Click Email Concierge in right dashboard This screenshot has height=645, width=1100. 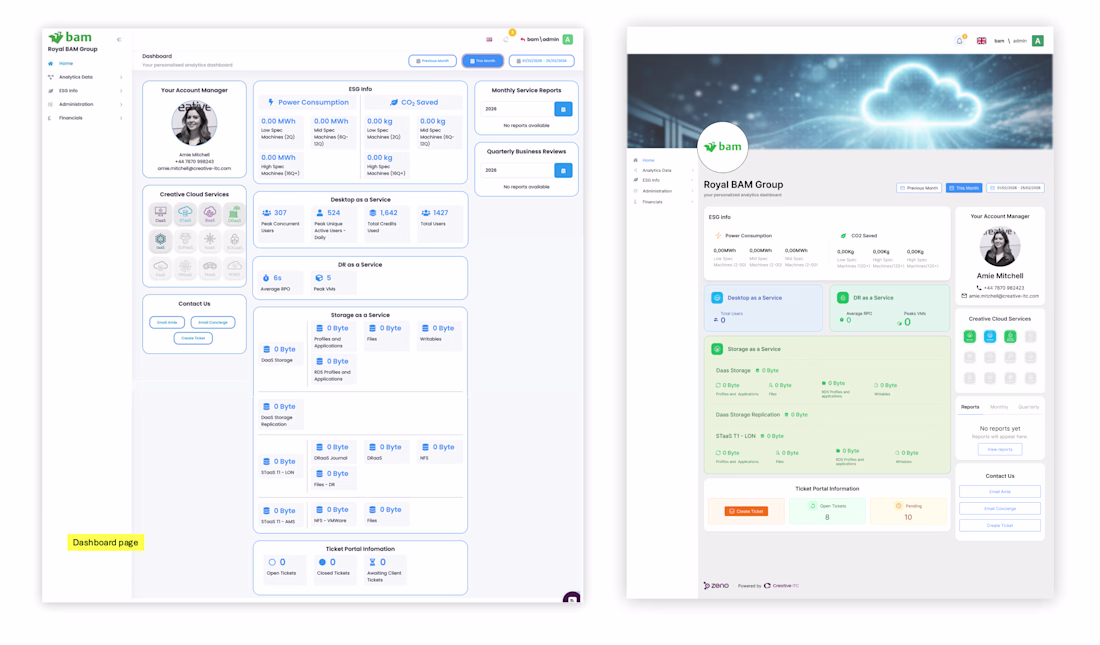pos(1000,508)
